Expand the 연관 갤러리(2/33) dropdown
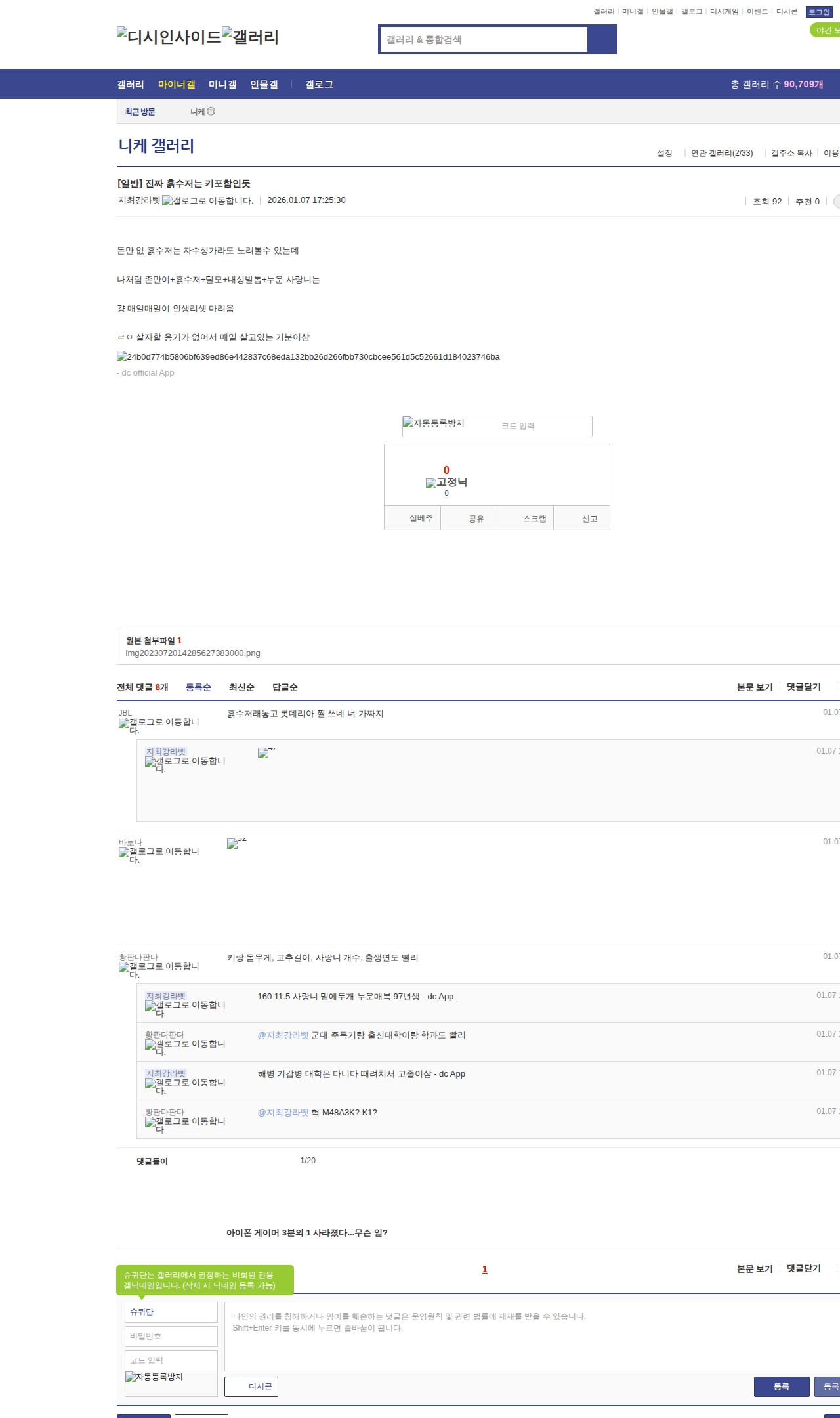Screen dimensions: 840x1418 coord(722,153)
